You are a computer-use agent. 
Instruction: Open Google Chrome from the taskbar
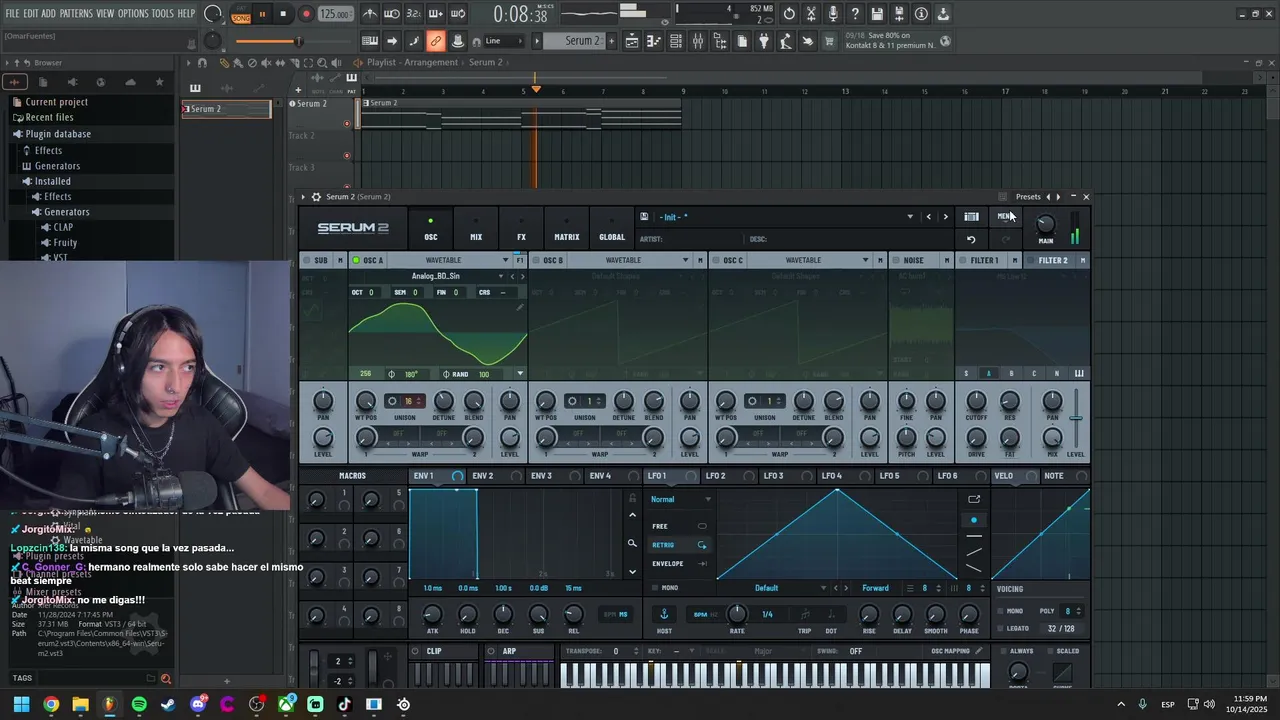pos(51,704)
